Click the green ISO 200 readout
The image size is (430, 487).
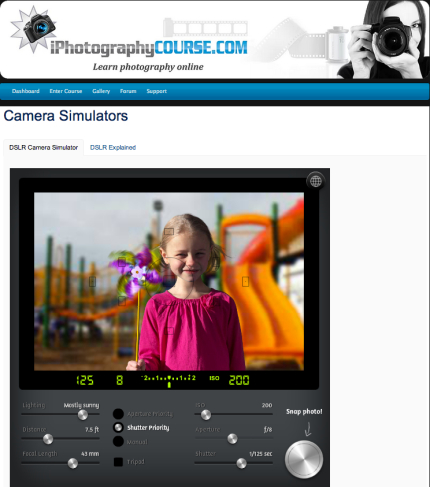(x=239, y=380)
